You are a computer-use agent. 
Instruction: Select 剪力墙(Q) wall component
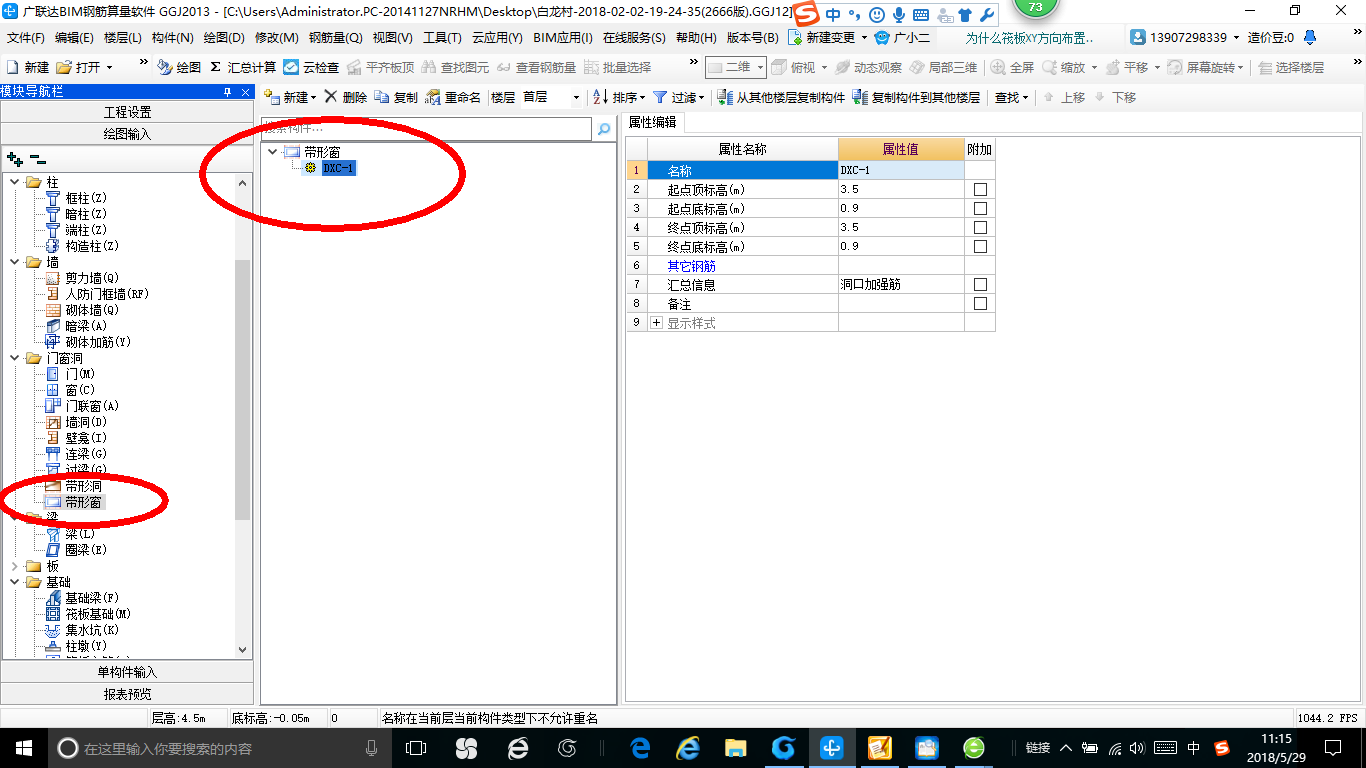pyautogui.click(x=92, y=278)
